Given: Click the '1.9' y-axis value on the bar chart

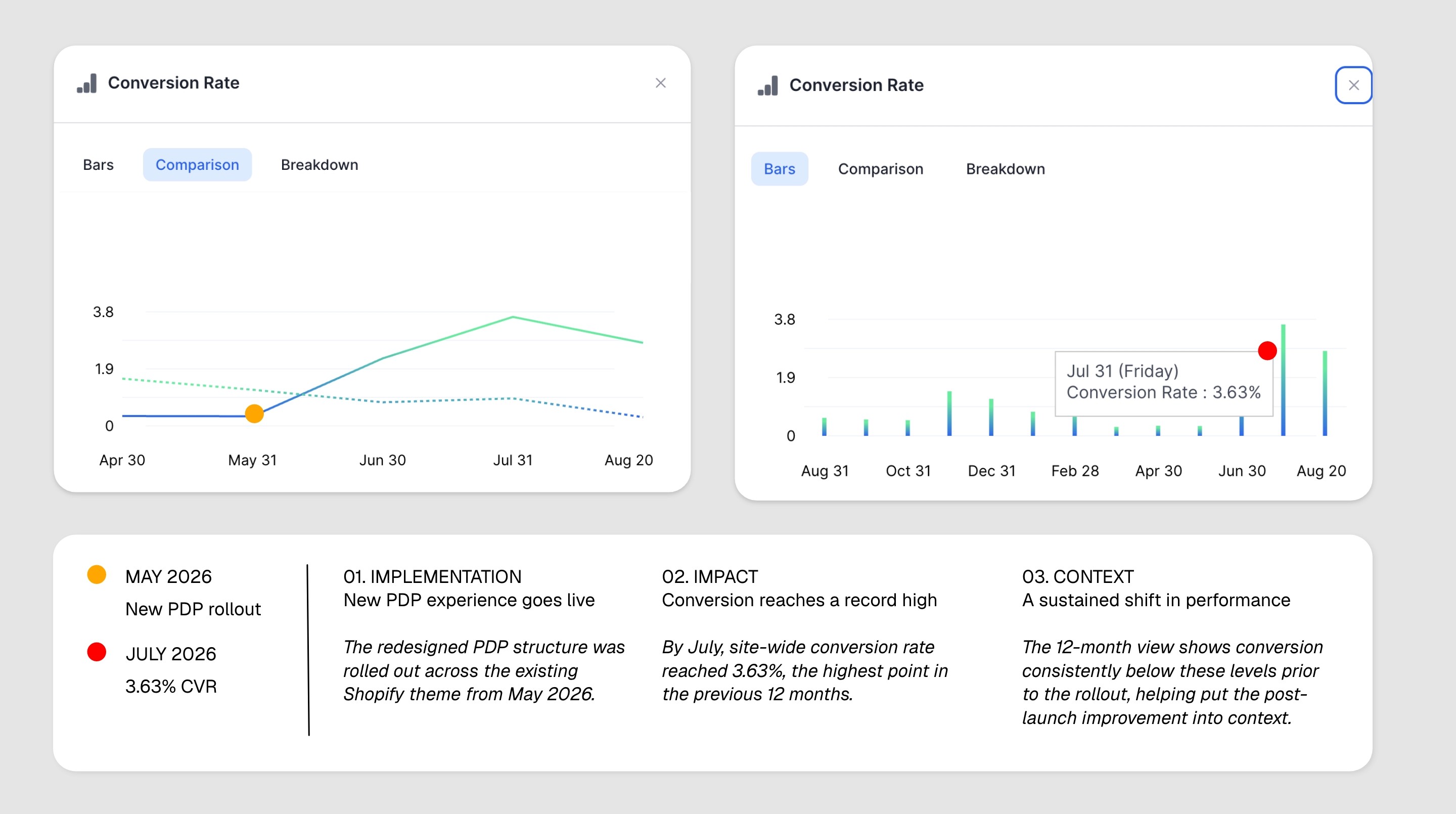Looking at the screenshot, I should (786, 378).
